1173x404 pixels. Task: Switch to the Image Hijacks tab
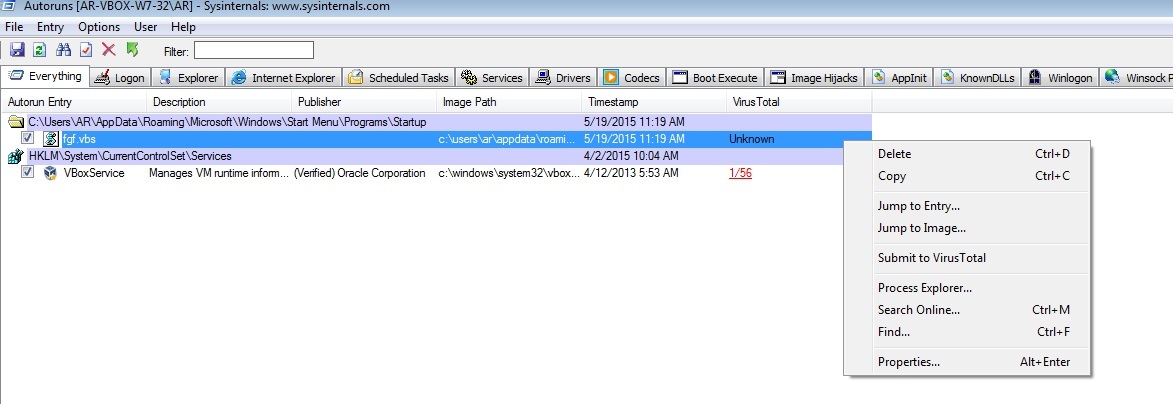[815, 78]
